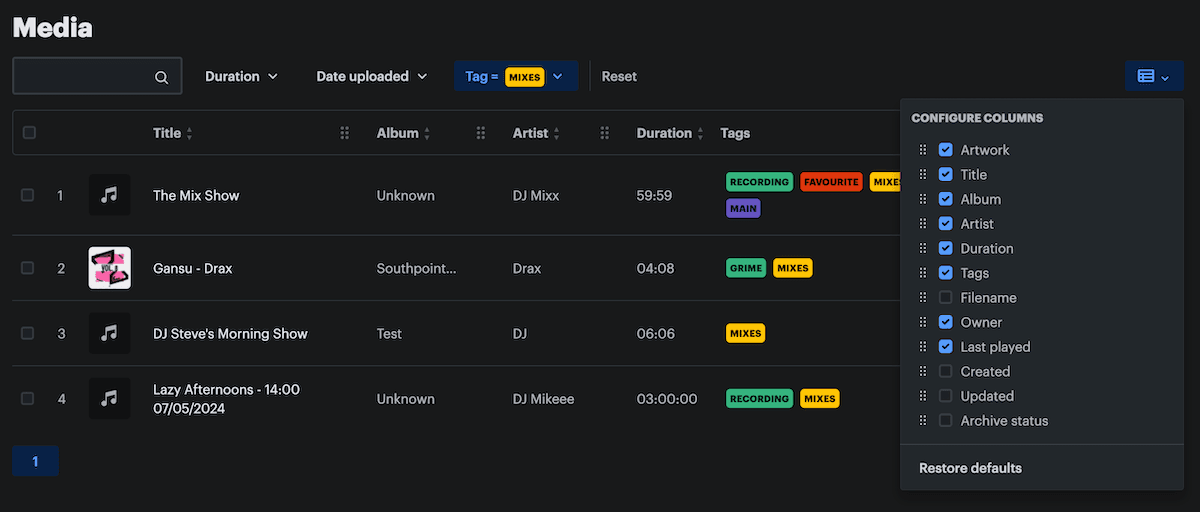
Task: Click the Owner entry in Configure Columns
Action: 981,322
